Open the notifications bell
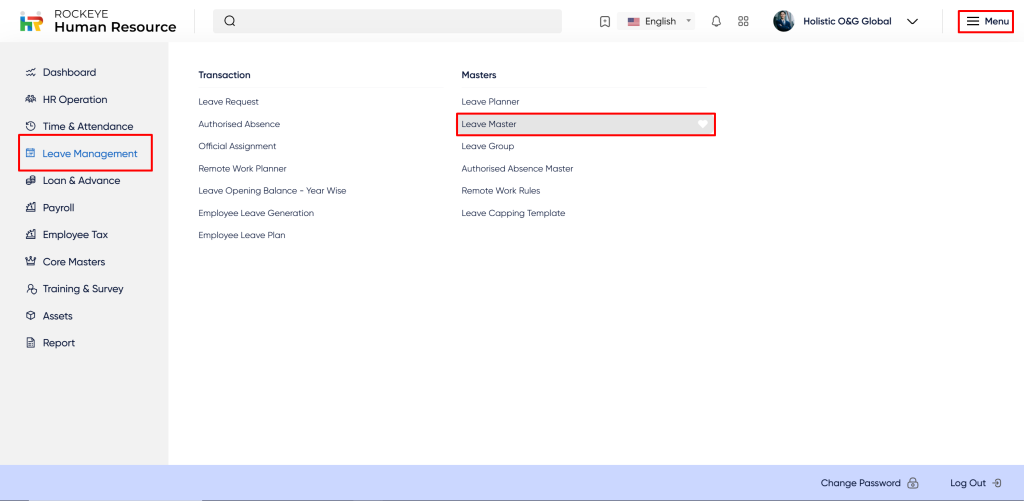 pyautogui.click(x=716, y=21)
